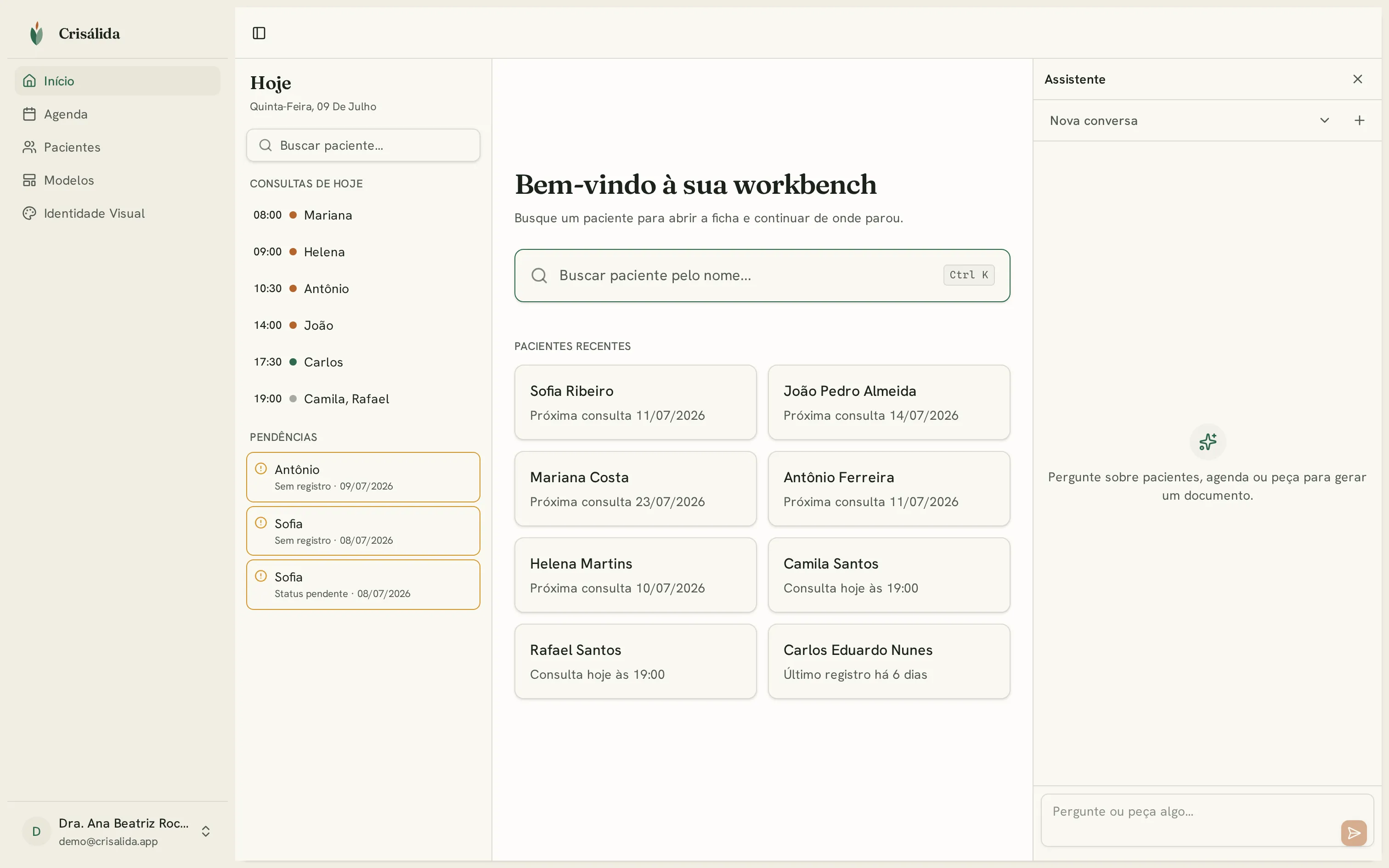Close the Assistente panel

point(1357,79)
